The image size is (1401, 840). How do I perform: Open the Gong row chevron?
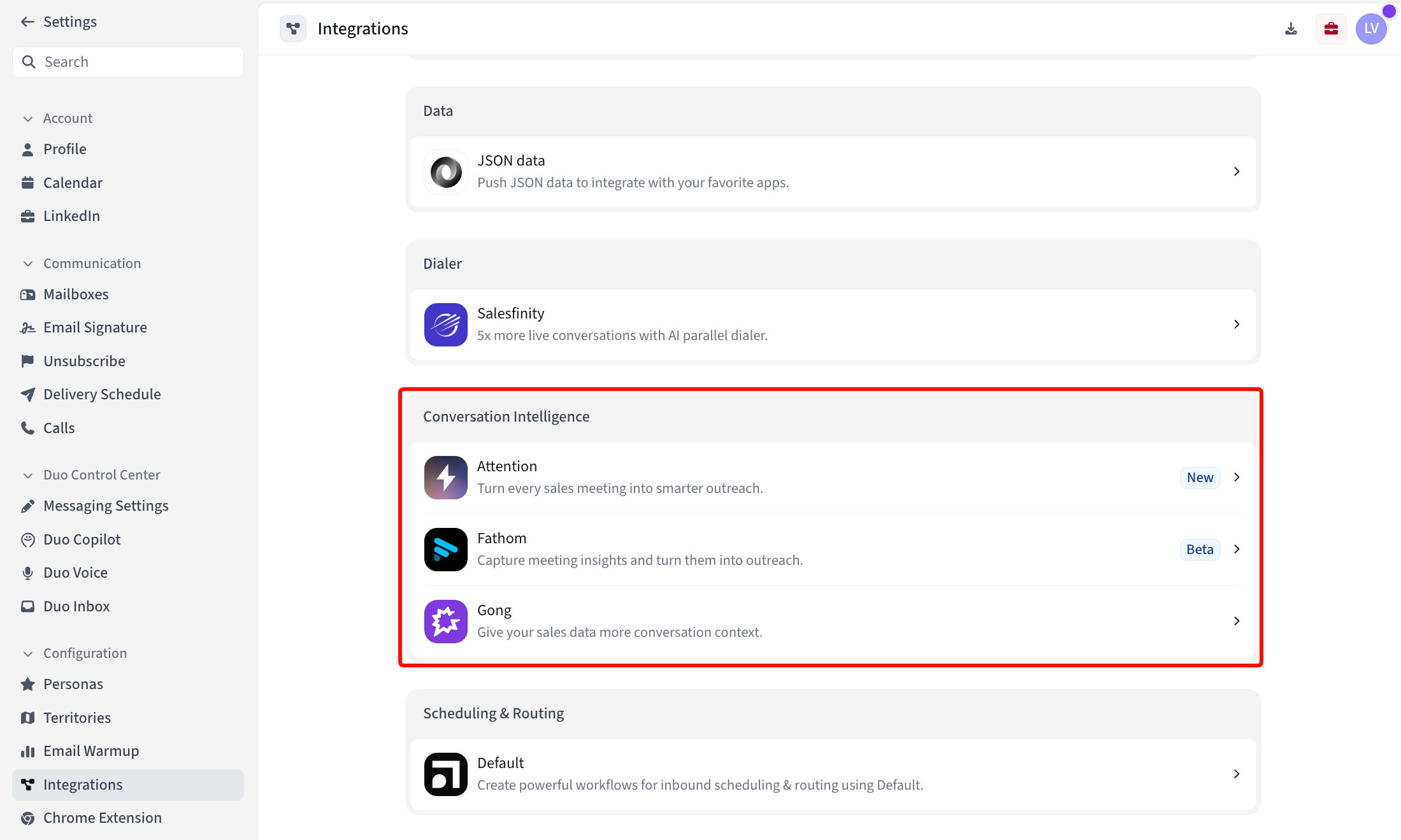tap(1237, 621)
